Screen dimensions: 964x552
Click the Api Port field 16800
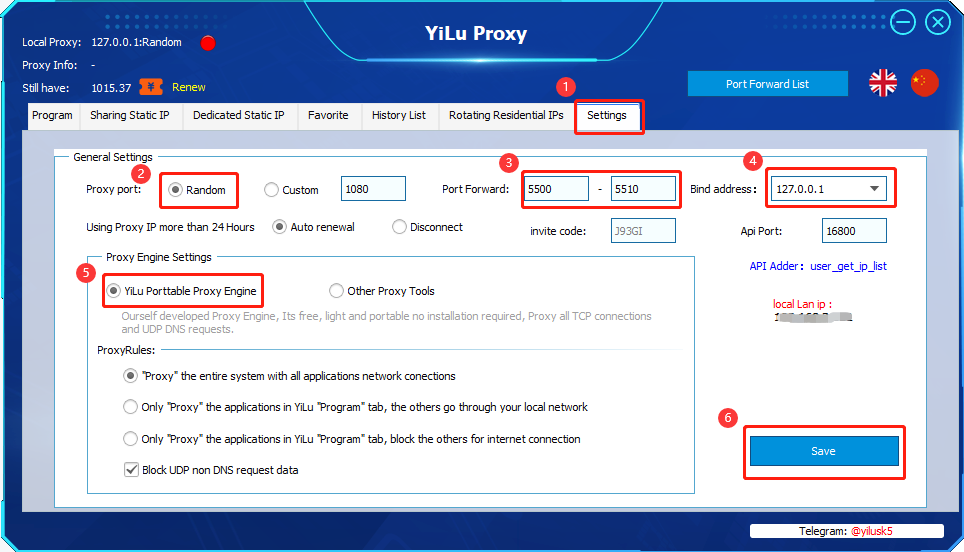pyautogui.click(x=854, y=231)
